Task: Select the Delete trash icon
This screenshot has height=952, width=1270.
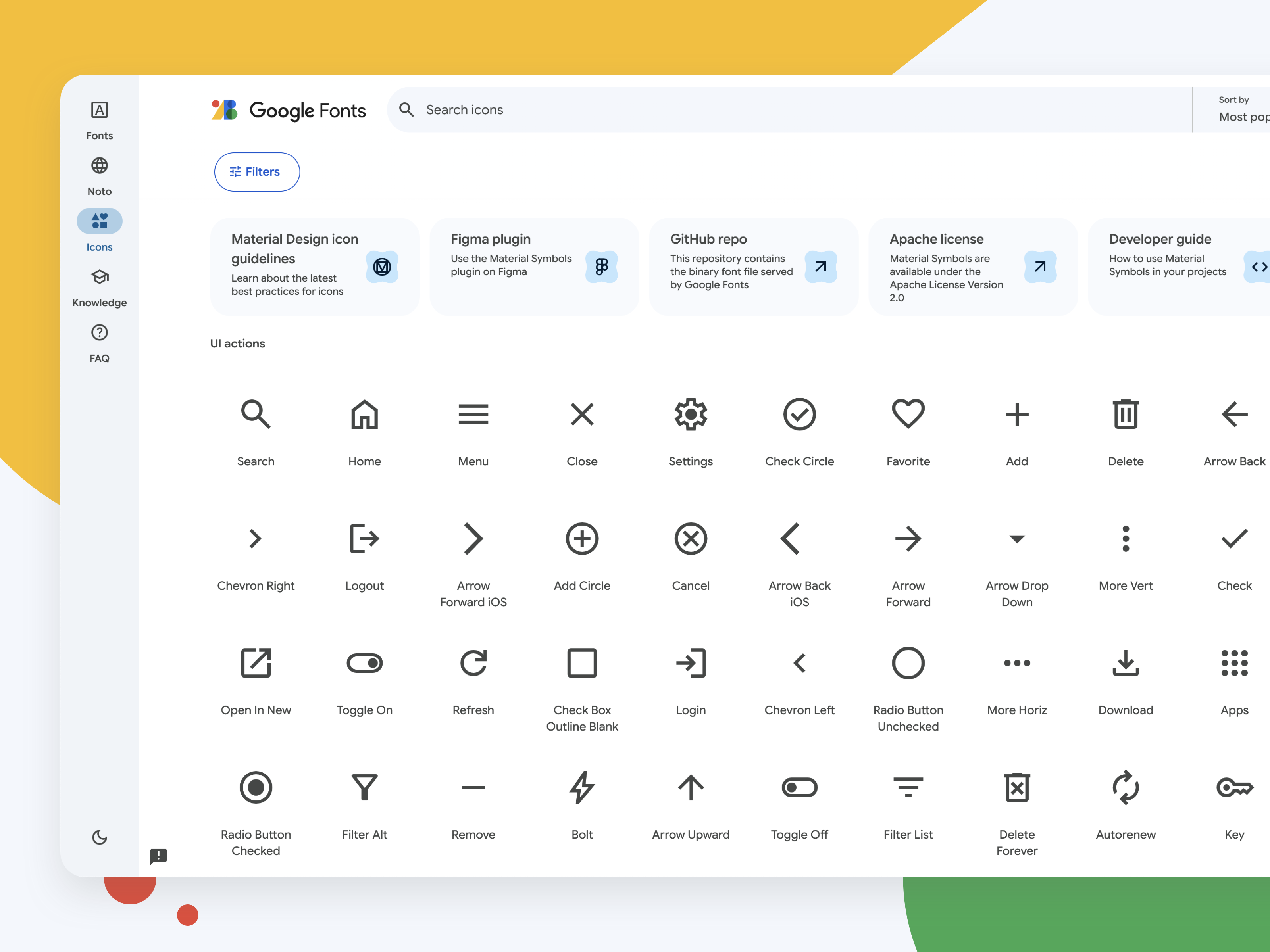Action: click(1125, 414)
